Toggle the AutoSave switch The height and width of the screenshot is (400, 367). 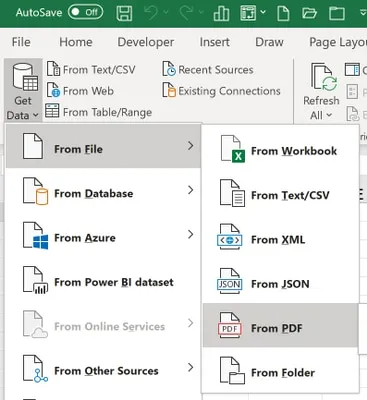pos(86,12)
